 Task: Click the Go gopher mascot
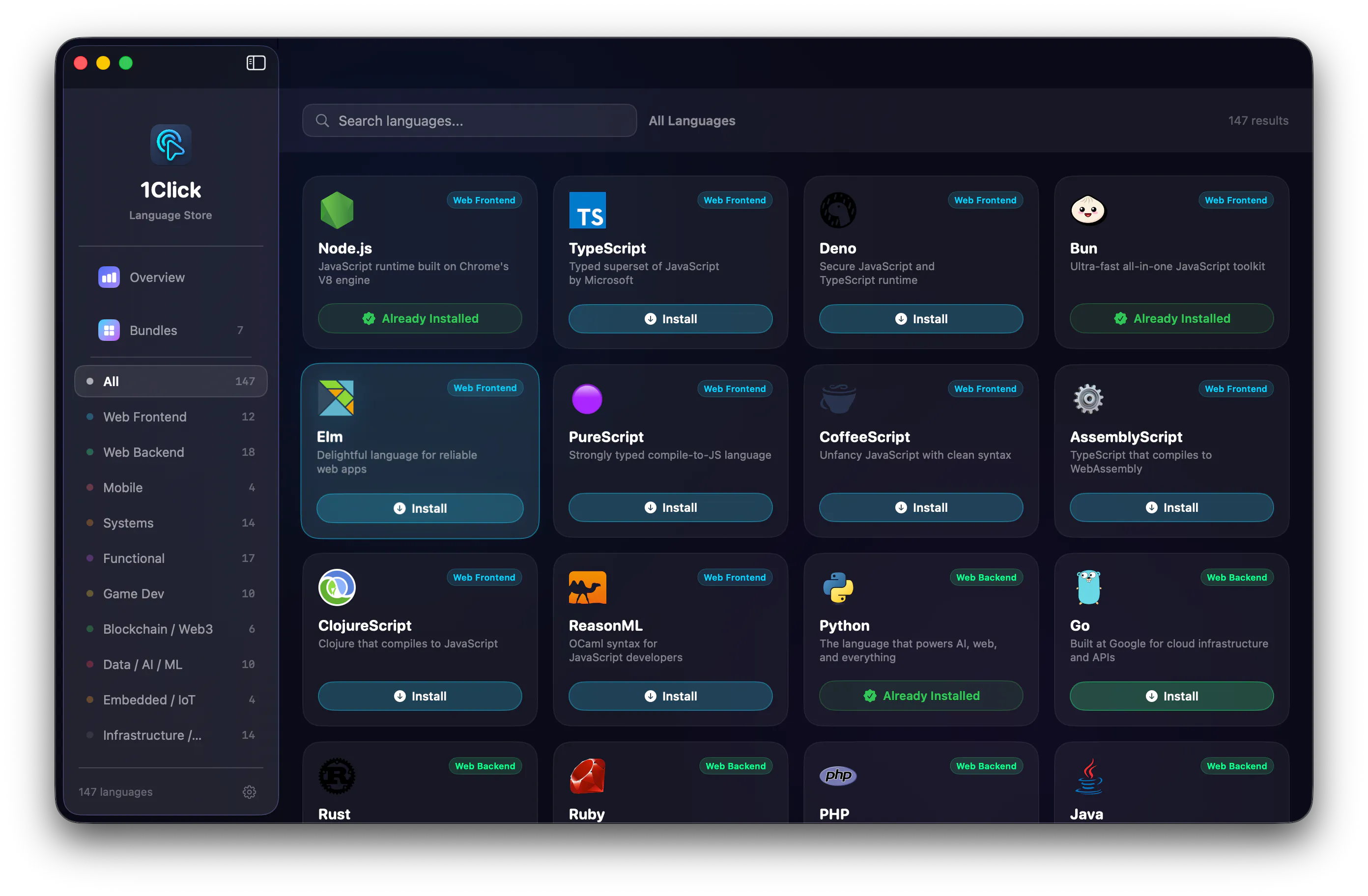tap(1088, 587)
